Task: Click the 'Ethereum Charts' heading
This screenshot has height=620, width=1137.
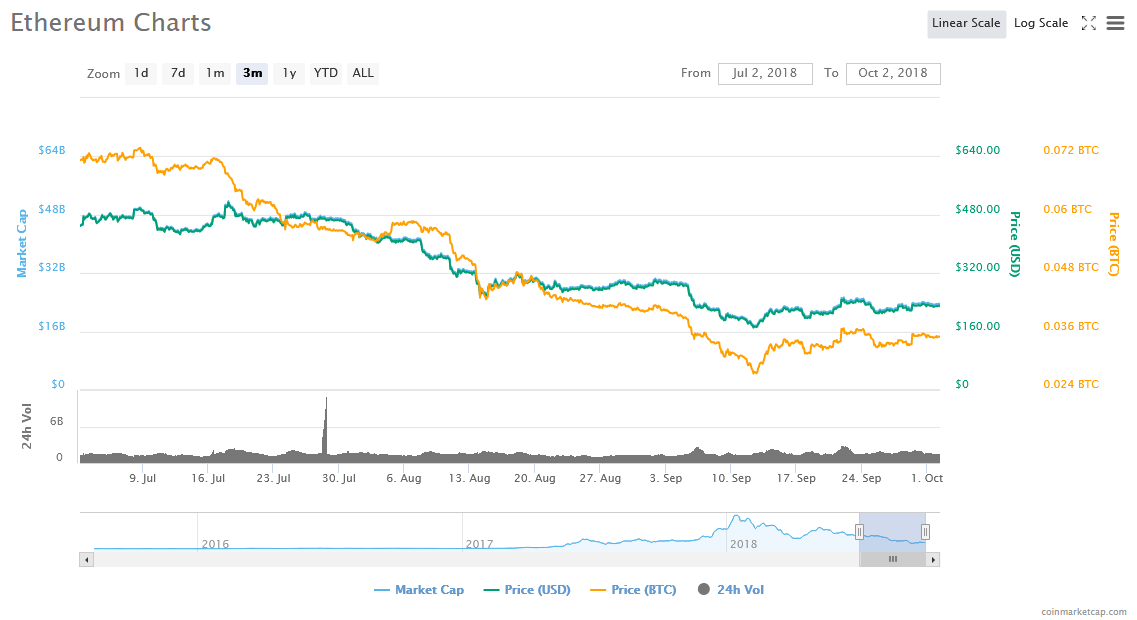Action: pyautogui.click(x=111, y=22)
